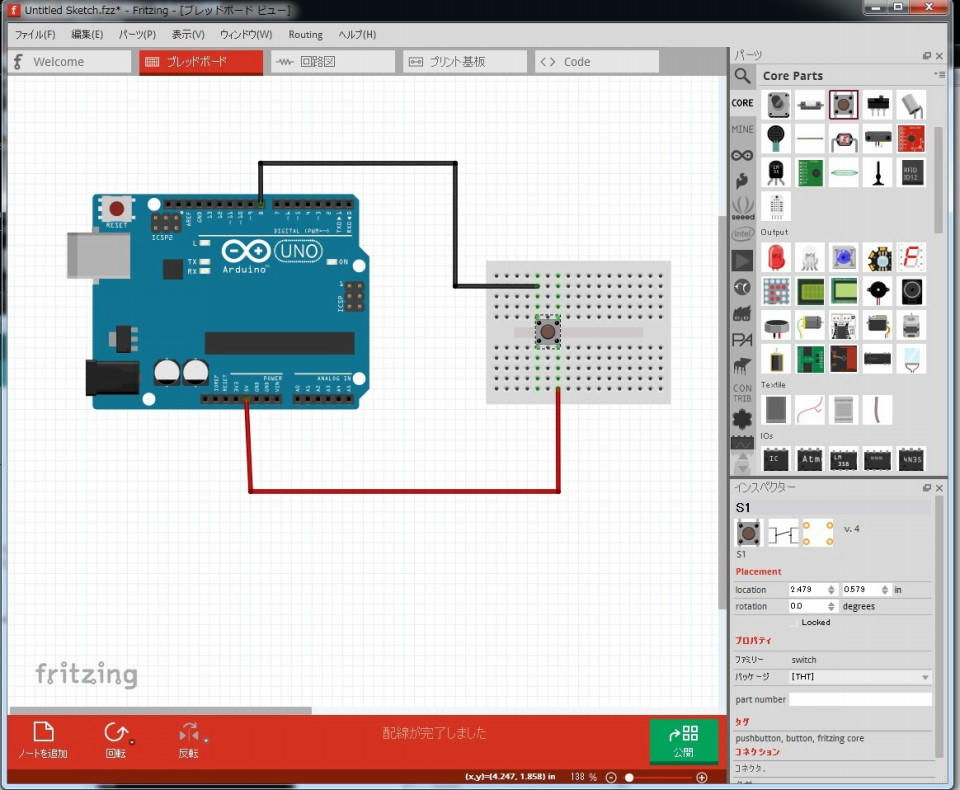Pick the loudspeaker part
Viewport: 960px width, 790px height.
[x=911, y=291]
